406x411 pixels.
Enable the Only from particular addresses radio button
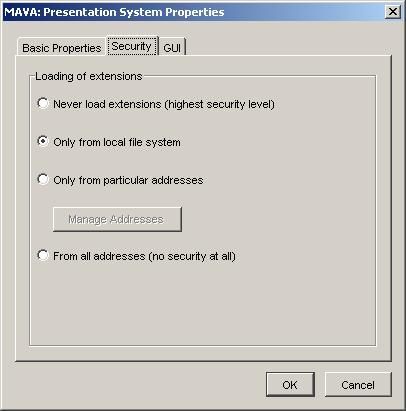pos(43,179)
